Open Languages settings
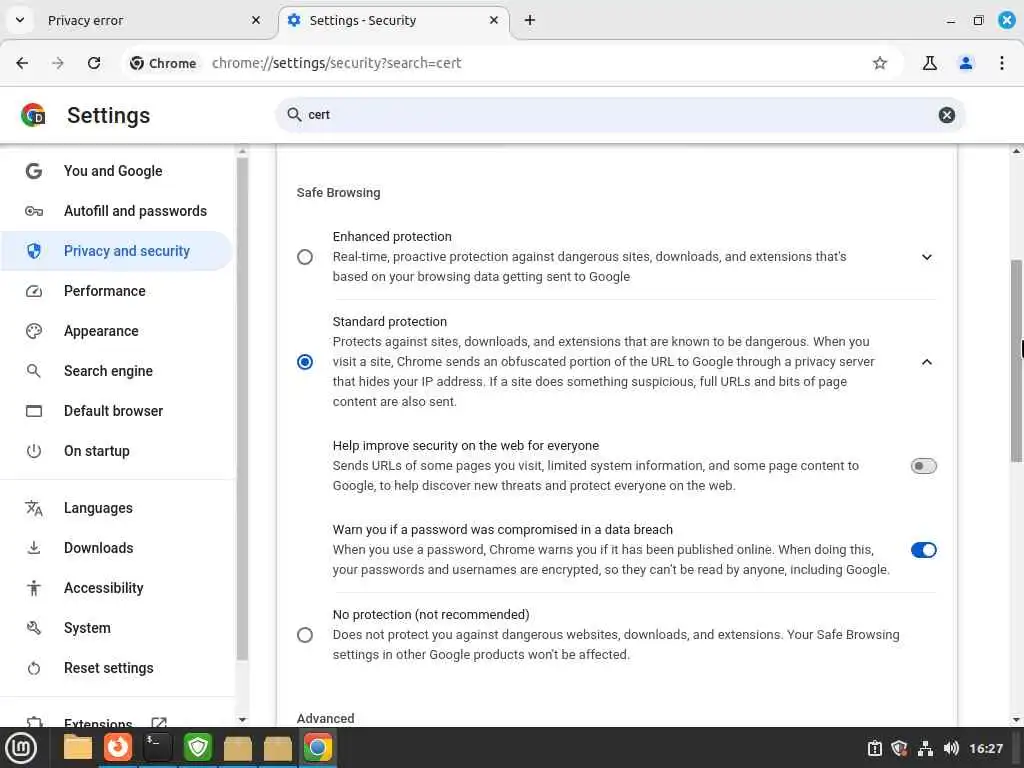This screenshot has height=768, width=1024. click(116, 508)
